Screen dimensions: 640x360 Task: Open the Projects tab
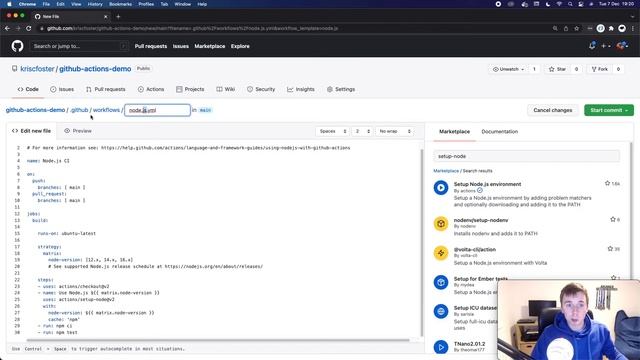pyautogui.click(x=190, y=89)
